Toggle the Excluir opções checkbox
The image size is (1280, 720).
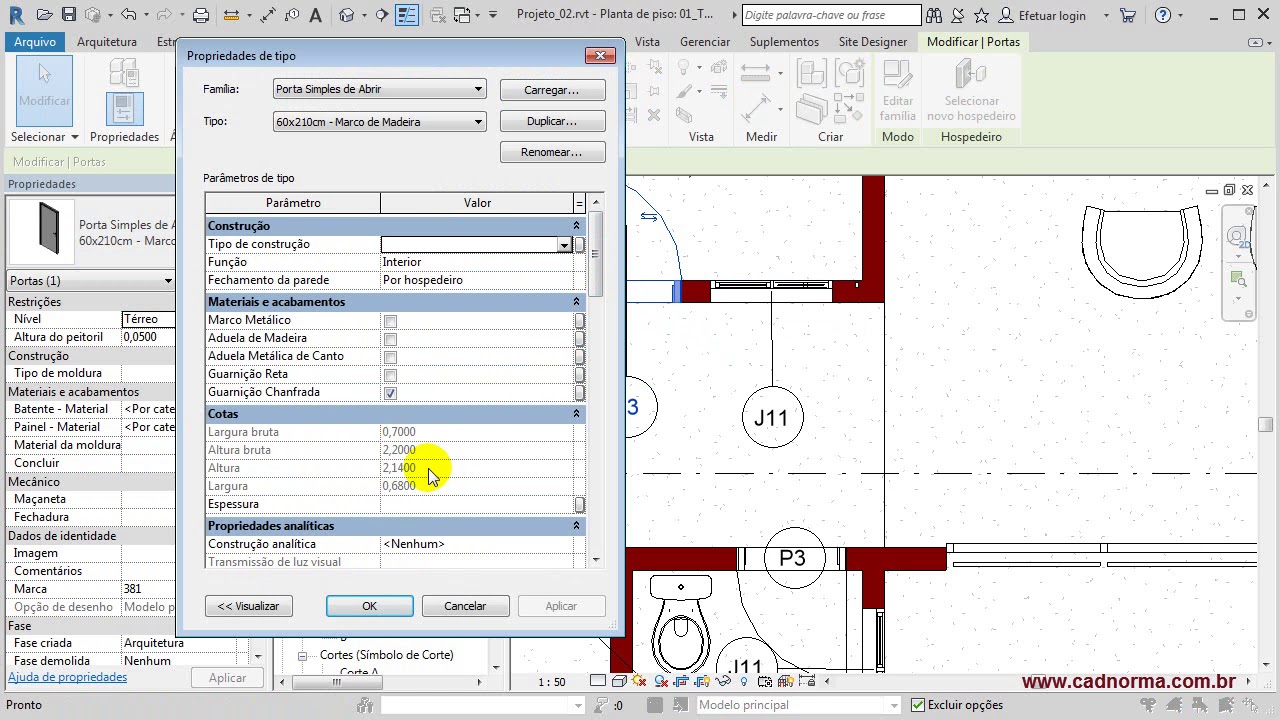pos(918,705)
